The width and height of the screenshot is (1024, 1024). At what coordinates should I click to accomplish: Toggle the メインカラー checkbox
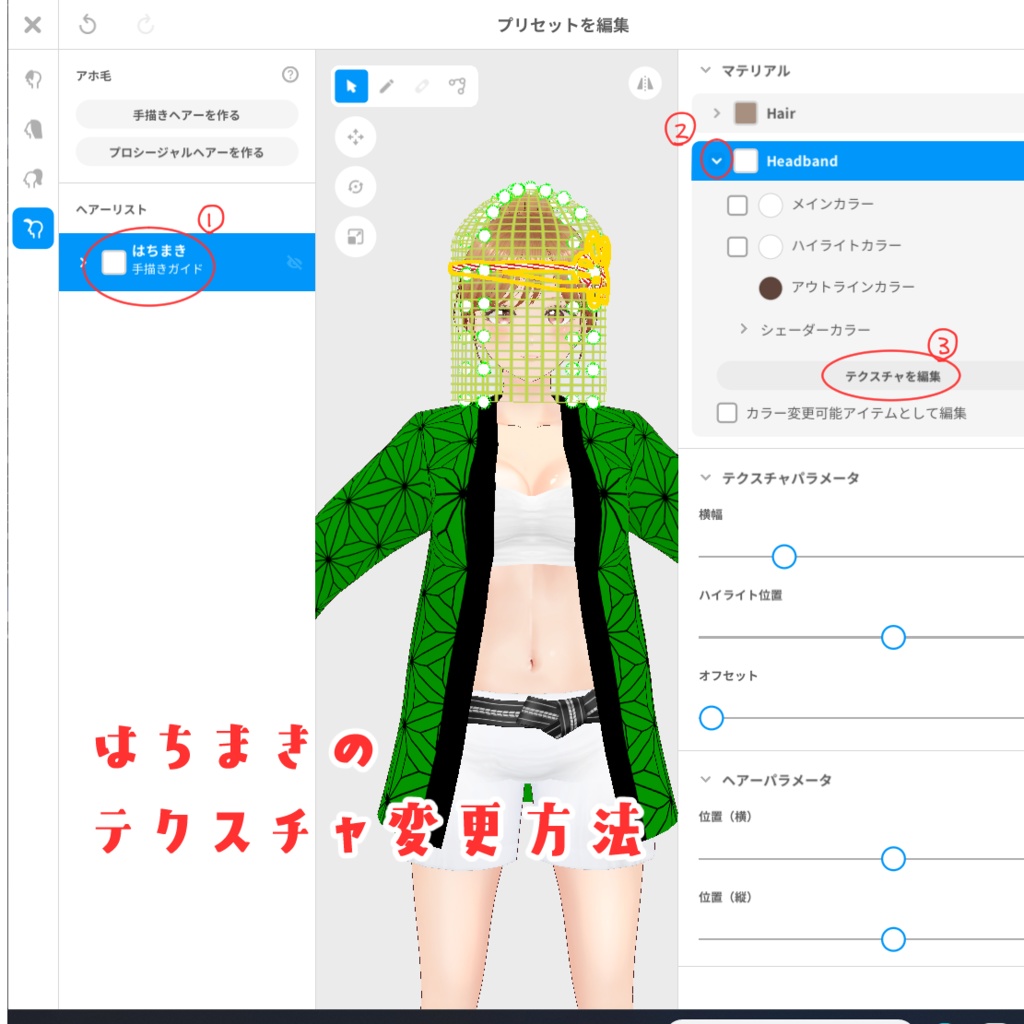[737, 204]
